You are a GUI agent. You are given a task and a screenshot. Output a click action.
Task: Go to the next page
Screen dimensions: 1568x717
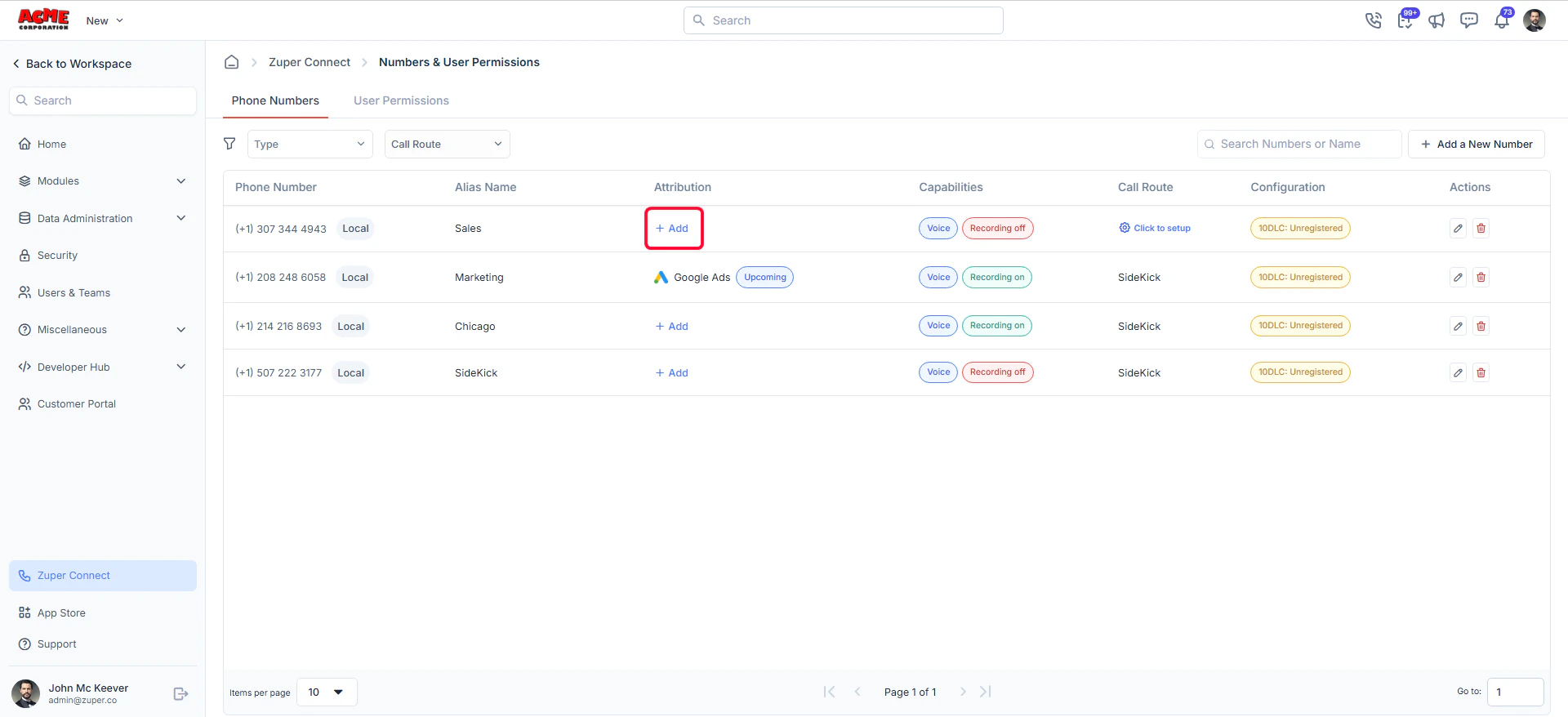(963, 692)
